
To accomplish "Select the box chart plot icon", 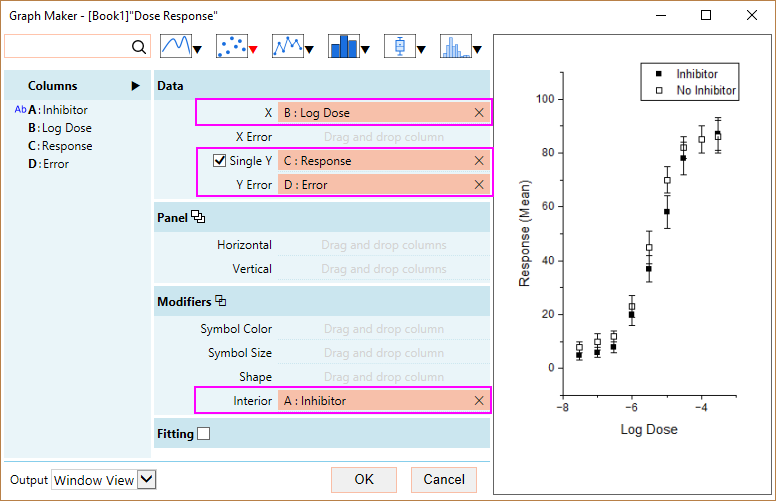I will pos(400,46).
